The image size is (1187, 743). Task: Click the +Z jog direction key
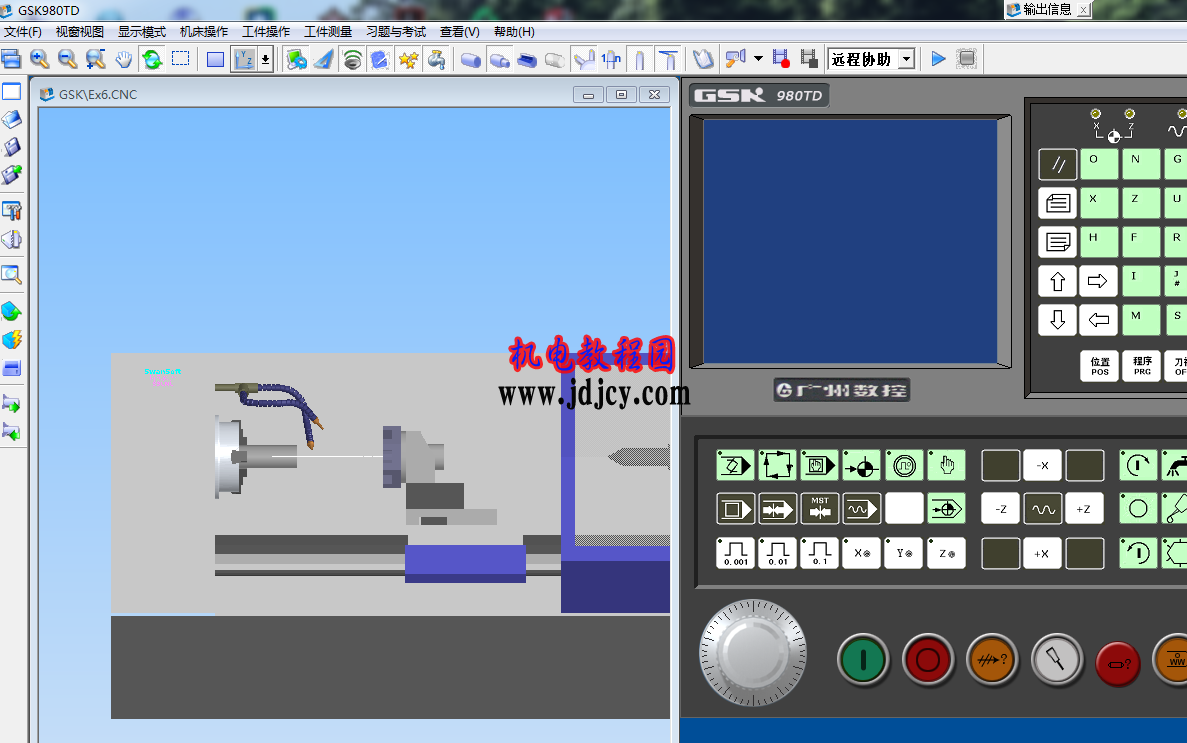point(1084,509)
